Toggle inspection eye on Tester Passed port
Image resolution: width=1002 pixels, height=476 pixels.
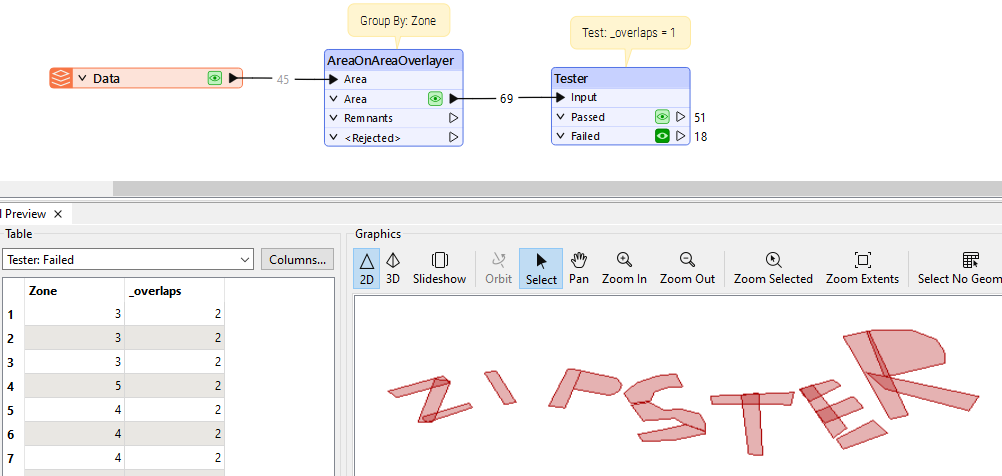(661, 117)
